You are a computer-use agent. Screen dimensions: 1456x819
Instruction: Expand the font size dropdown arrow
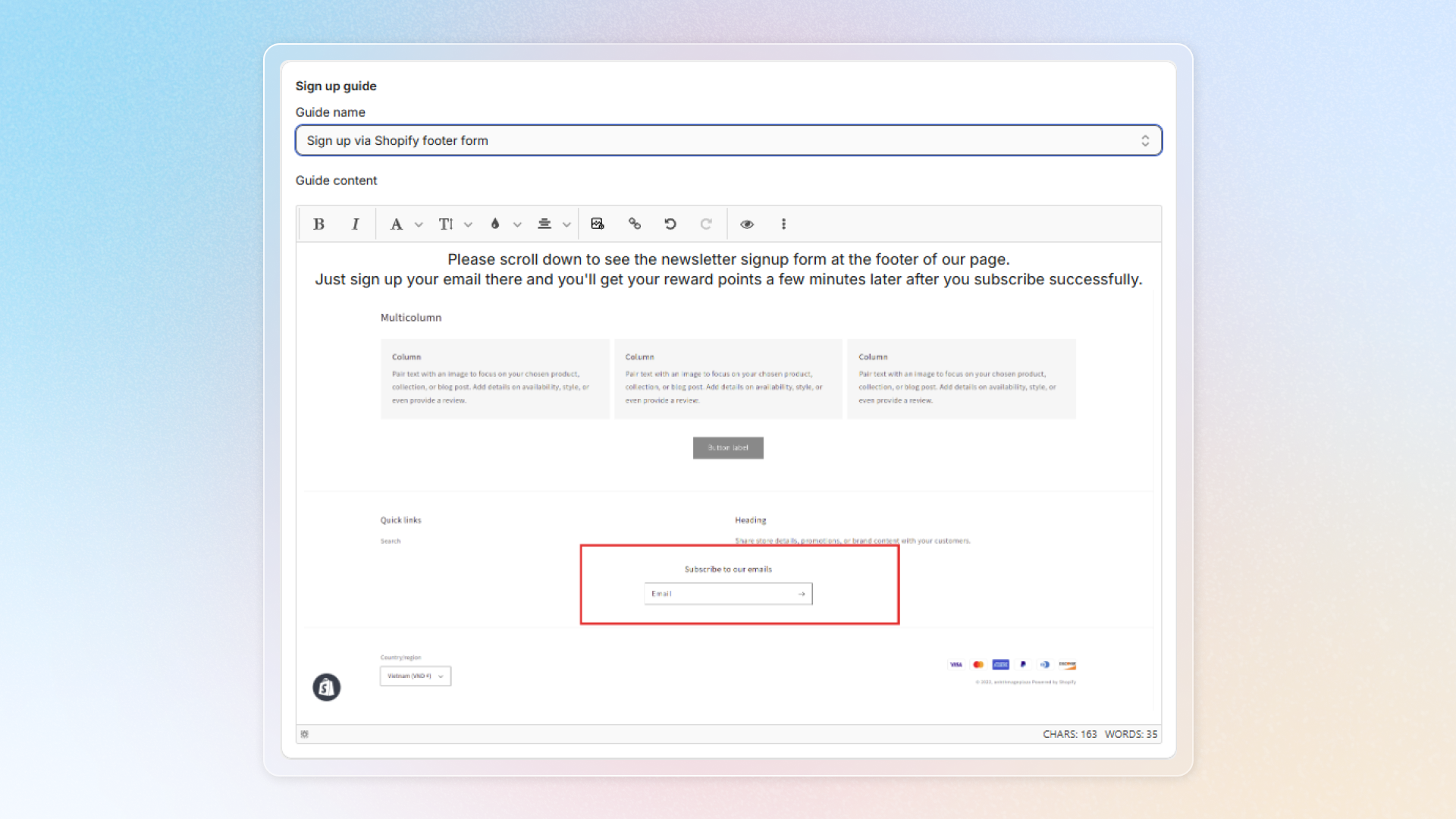468,224
